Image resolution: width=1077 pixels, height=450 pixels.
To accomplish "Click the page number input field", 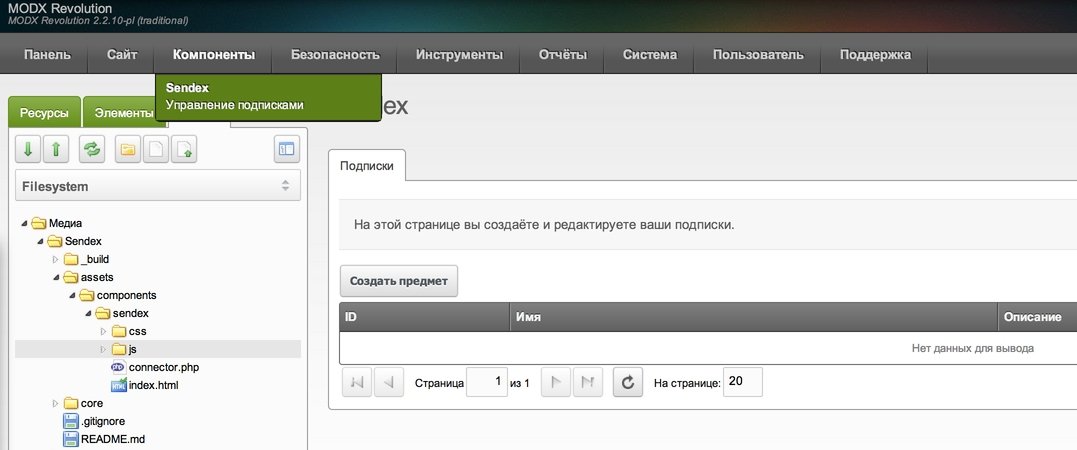I will click(487, 382).
